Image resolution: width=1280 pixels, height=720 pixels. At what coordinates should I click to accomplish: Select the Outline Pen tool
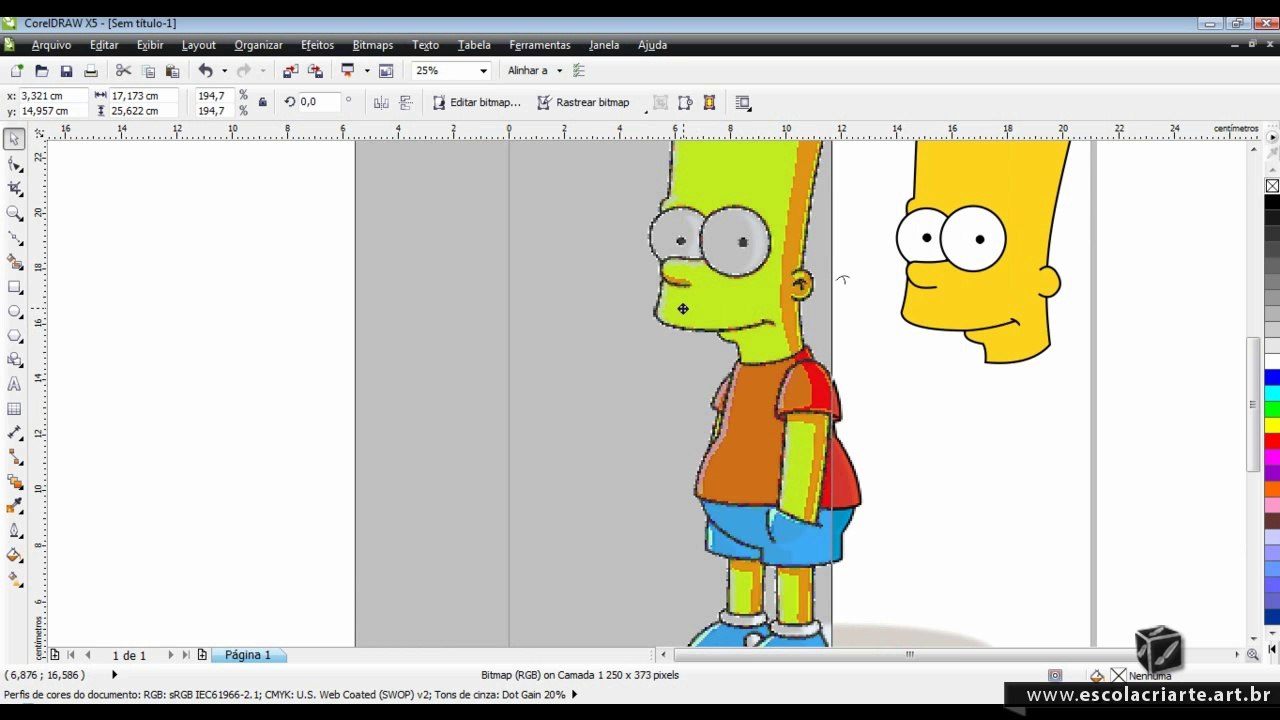click(x=15, y=531)
